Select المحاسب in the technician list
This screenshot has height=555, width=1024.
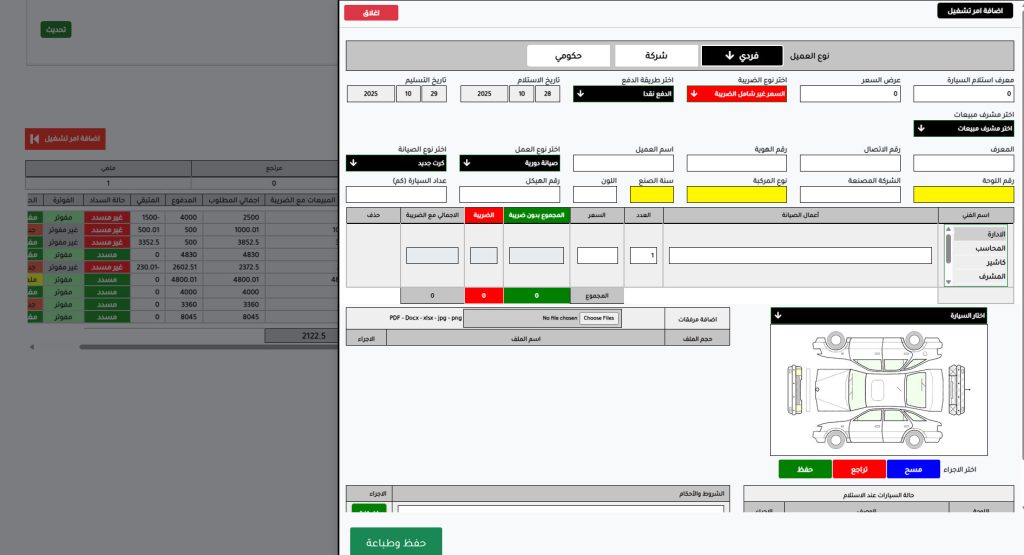coord(978,248)
